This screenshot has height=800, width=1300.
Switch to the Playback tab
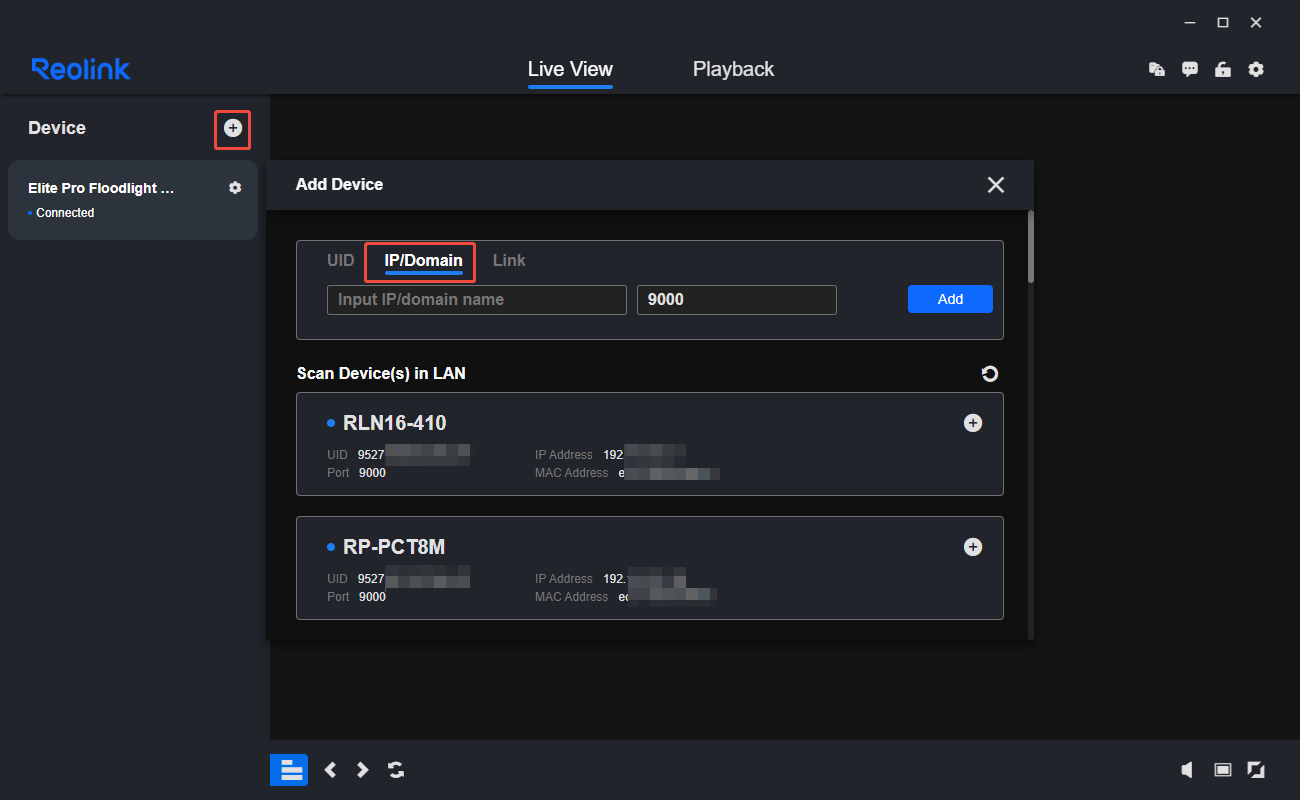click(733, 69)
